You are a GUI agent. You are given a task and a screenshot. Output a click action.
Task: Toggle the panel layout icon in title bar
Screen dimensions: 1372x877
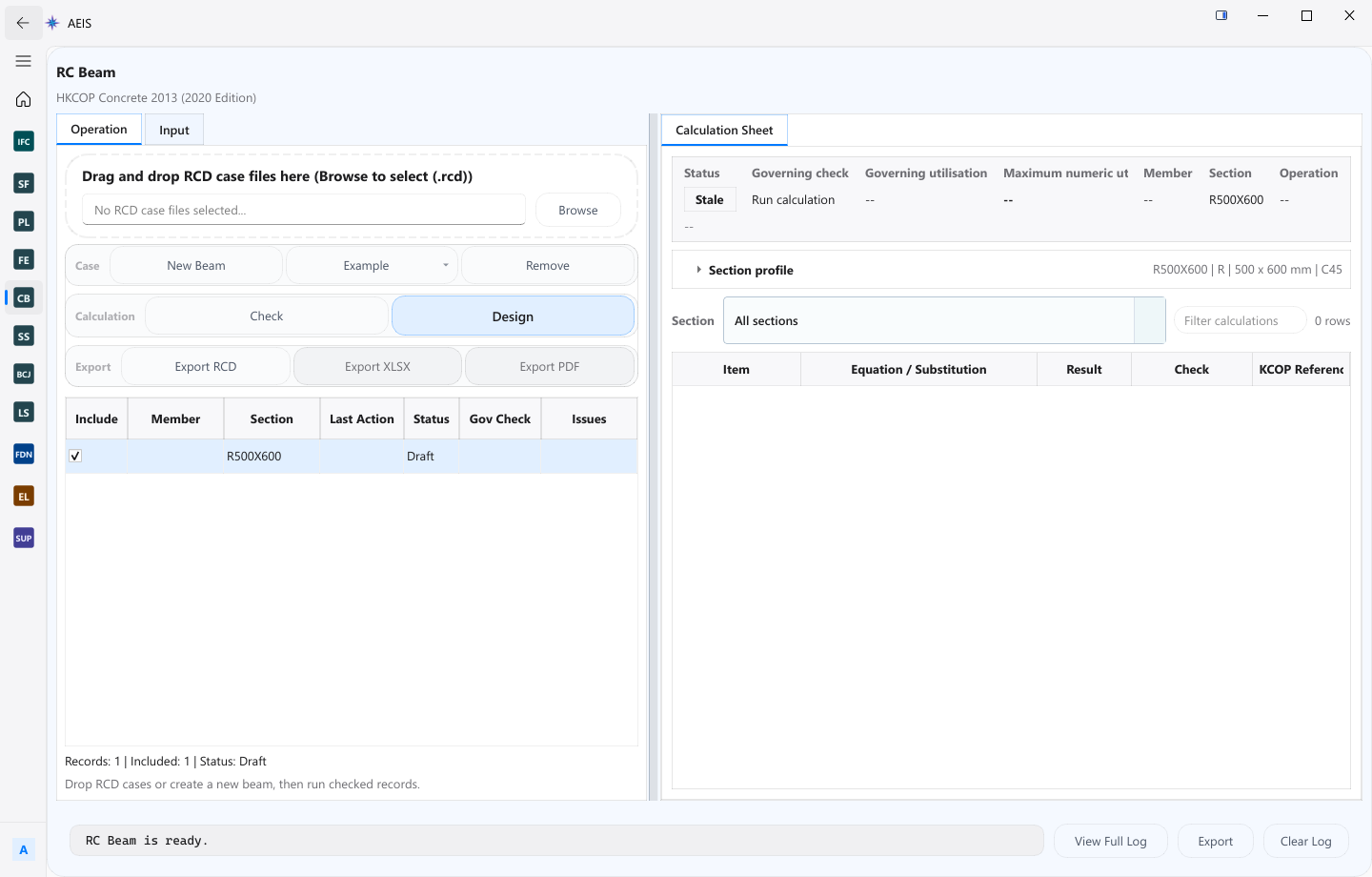click(x=1221, y=15)
